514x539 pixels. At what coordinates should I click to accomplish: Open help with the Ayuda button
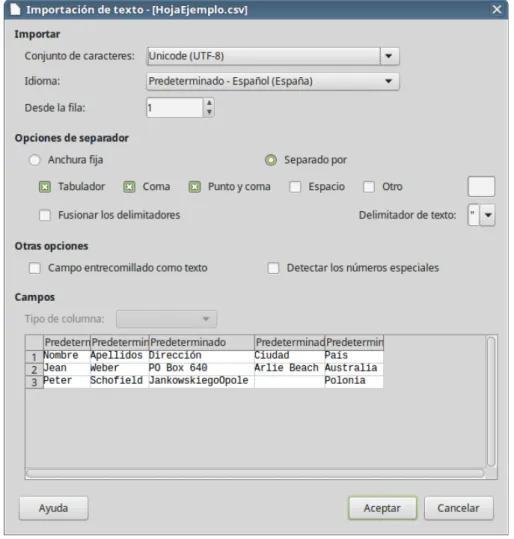[53, 508]
